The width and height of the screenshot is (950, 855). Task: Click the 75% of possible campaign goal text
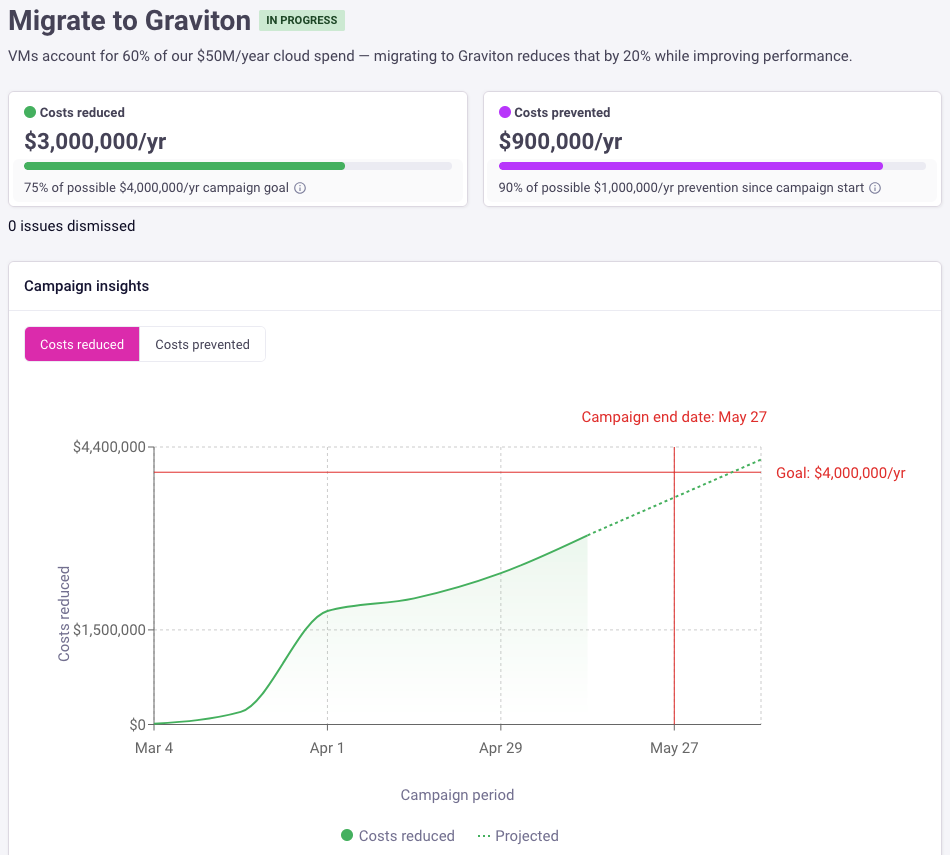tap(156, 188)
